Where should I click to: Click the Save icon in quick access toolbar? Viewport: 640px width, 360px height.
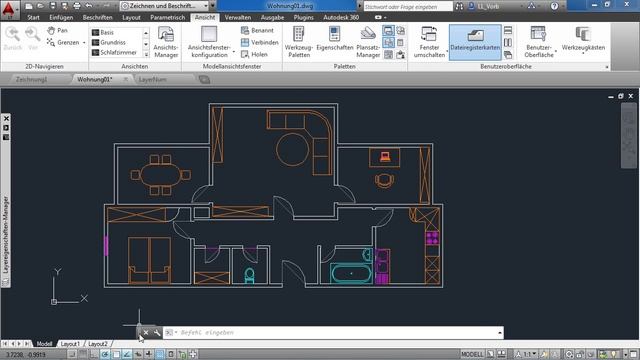coord(52,6)
